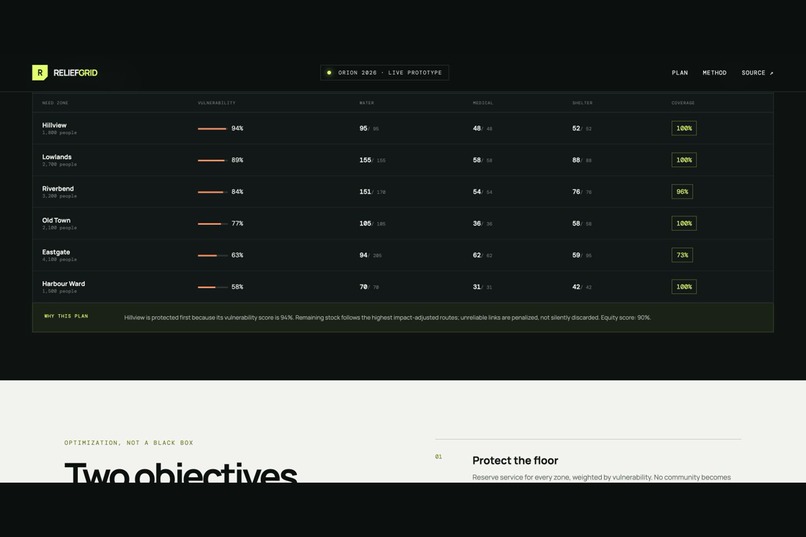
Task: Click the Optimization, not a black box label
Action: point(129,442)
